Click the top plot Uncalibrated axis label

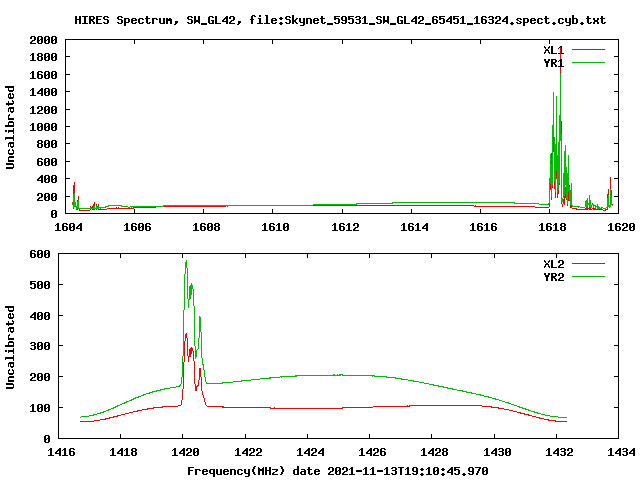tap(10, 127)
